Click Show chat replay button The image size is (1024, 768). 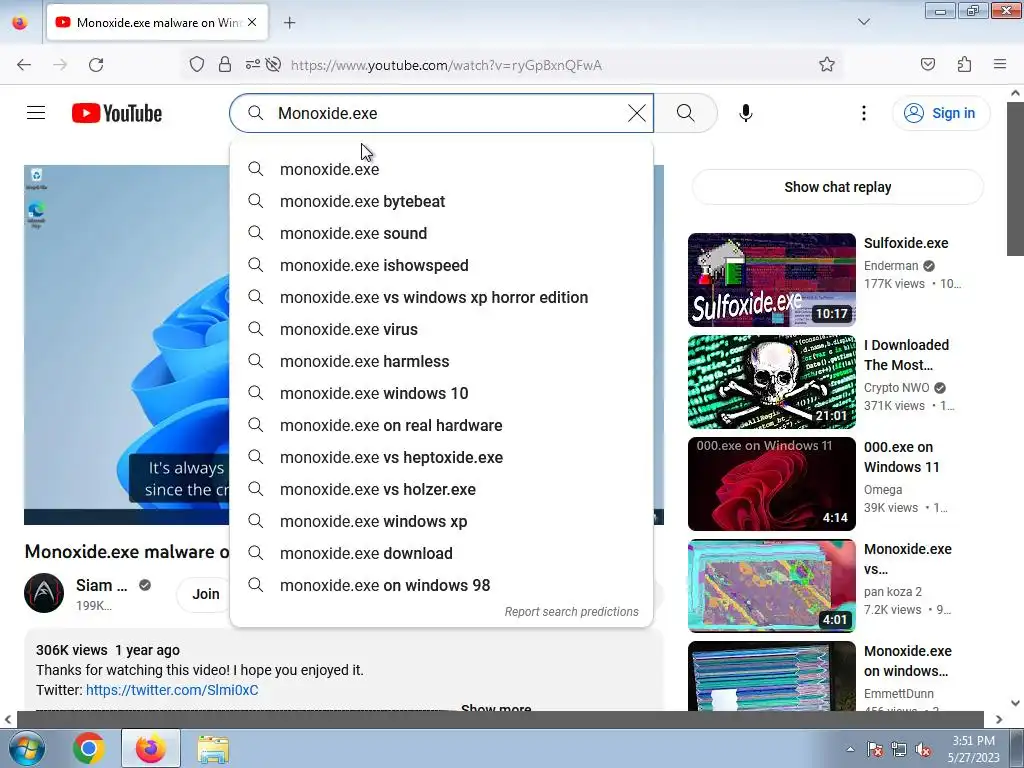[837, 187]
